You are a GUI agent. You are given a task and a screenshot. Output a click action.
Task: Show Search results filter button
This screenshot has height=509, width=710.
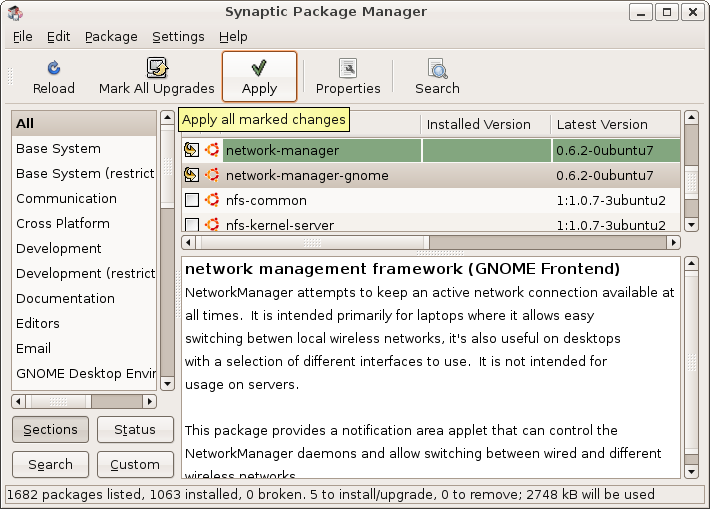coord(50,464)
